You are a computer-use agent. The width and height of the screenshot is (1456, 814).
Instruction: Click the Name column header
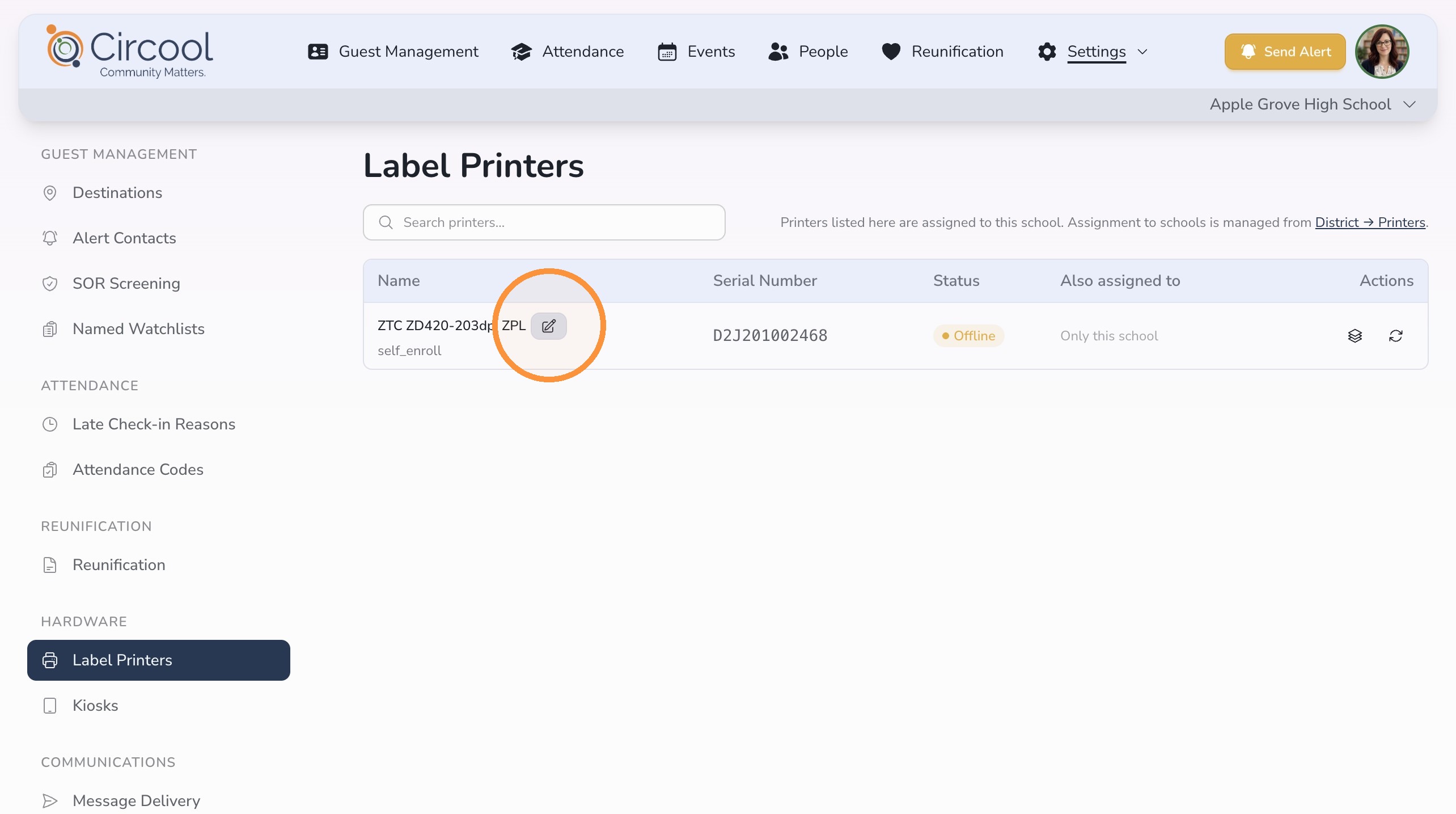coord(399,281)
